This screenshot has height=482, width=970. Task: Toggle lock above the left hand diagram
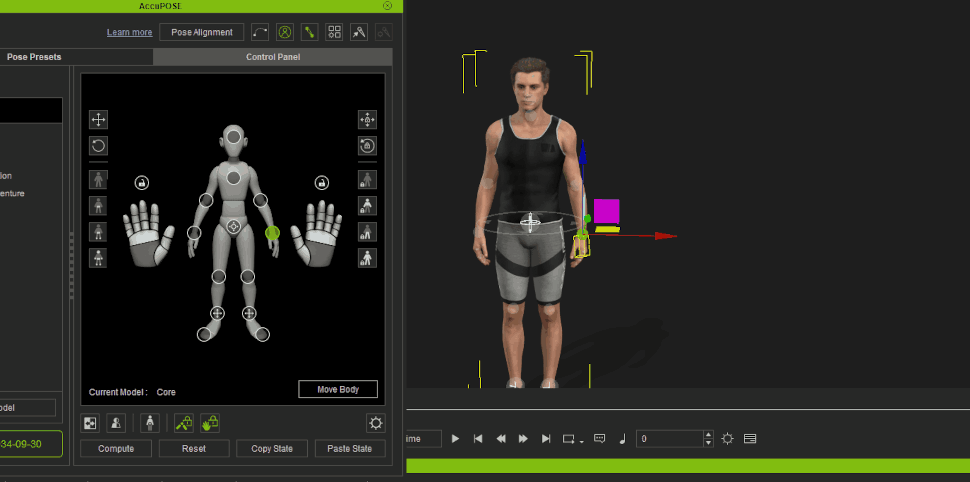click(x=142, y=183)
